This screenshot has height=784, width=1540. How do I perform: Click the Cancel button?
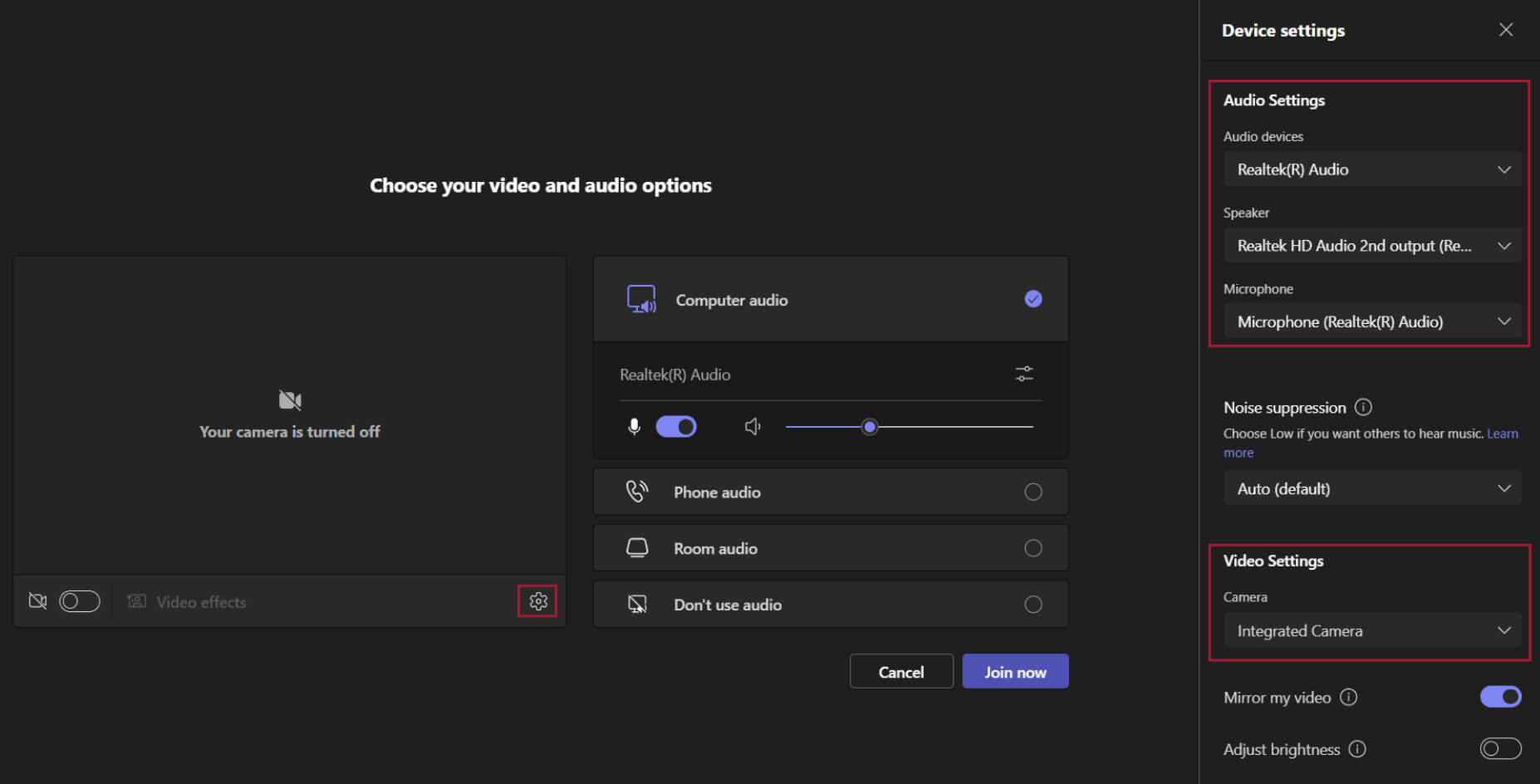[901, 672]
